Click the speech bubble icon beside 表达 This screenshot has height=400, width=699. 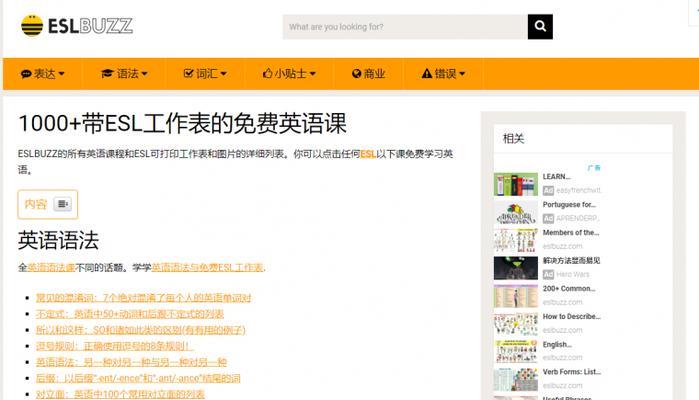(26, 74)
